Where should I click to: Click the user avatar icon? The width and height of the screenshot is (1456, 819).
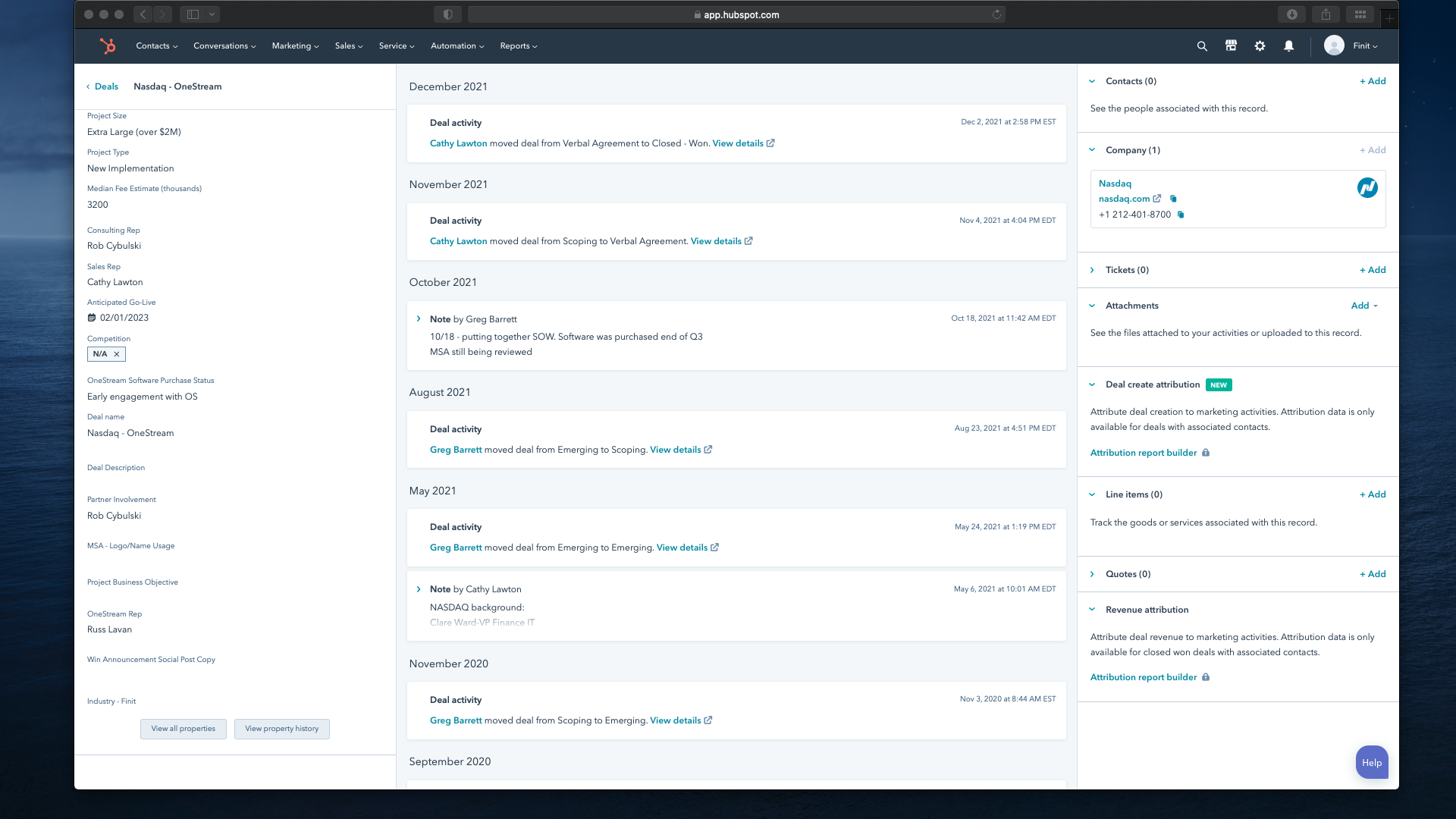1334,45
